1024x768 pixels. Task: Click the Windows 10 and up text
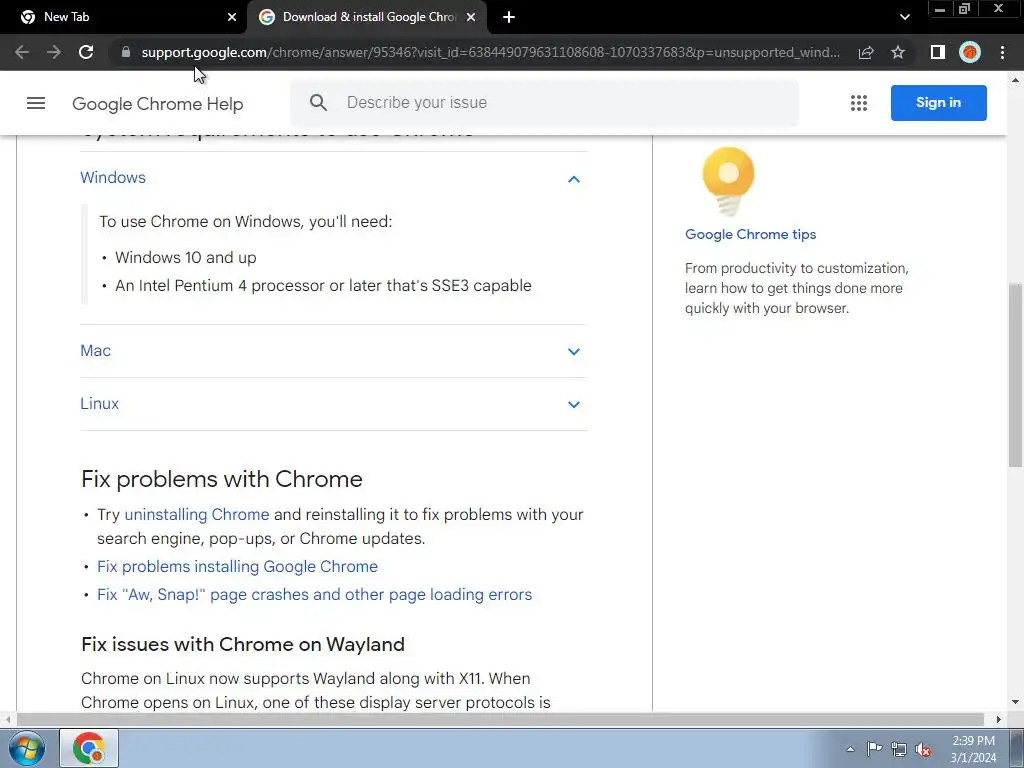185,257
